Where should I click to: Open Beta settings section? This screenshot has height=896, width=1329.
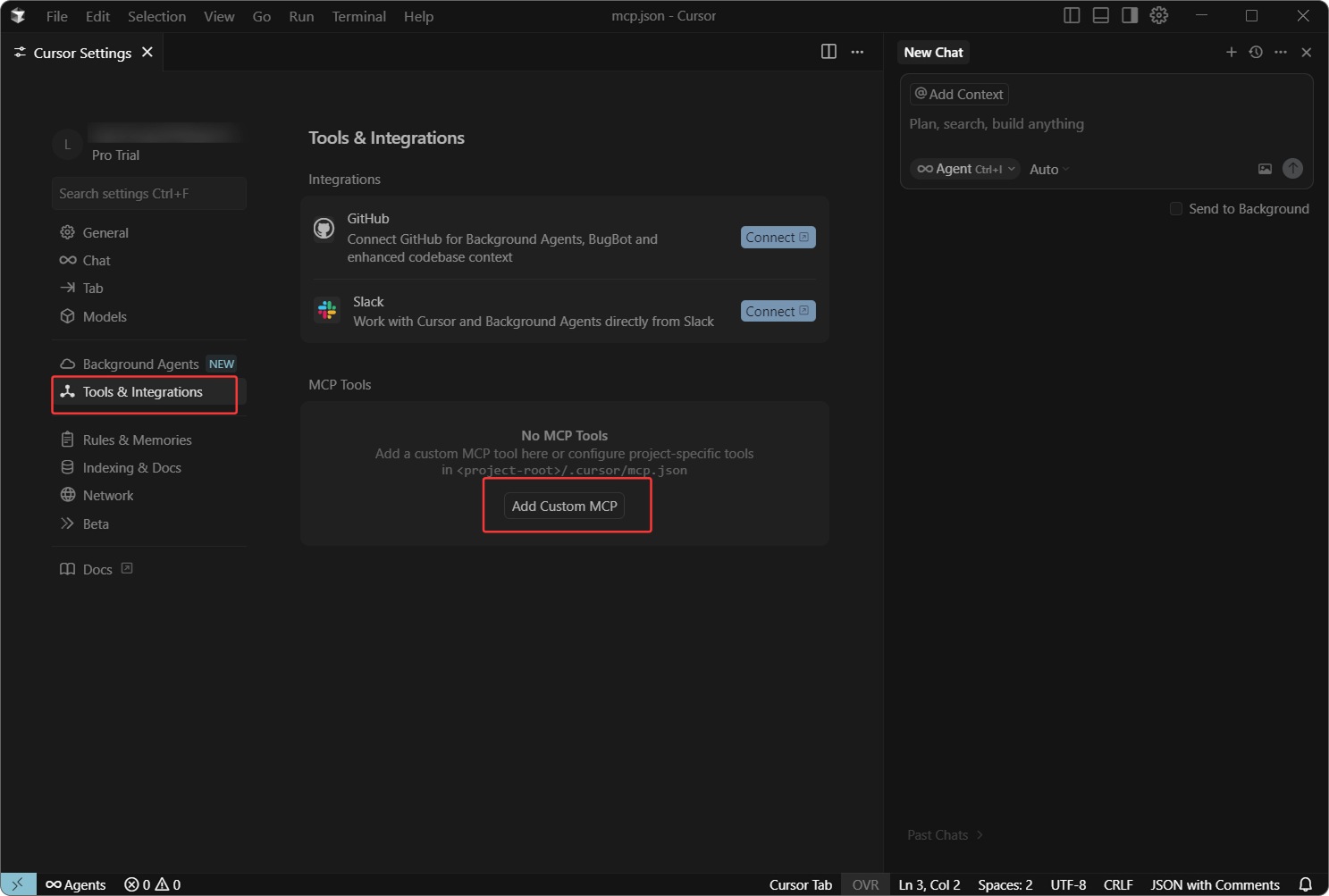point(149,523)
